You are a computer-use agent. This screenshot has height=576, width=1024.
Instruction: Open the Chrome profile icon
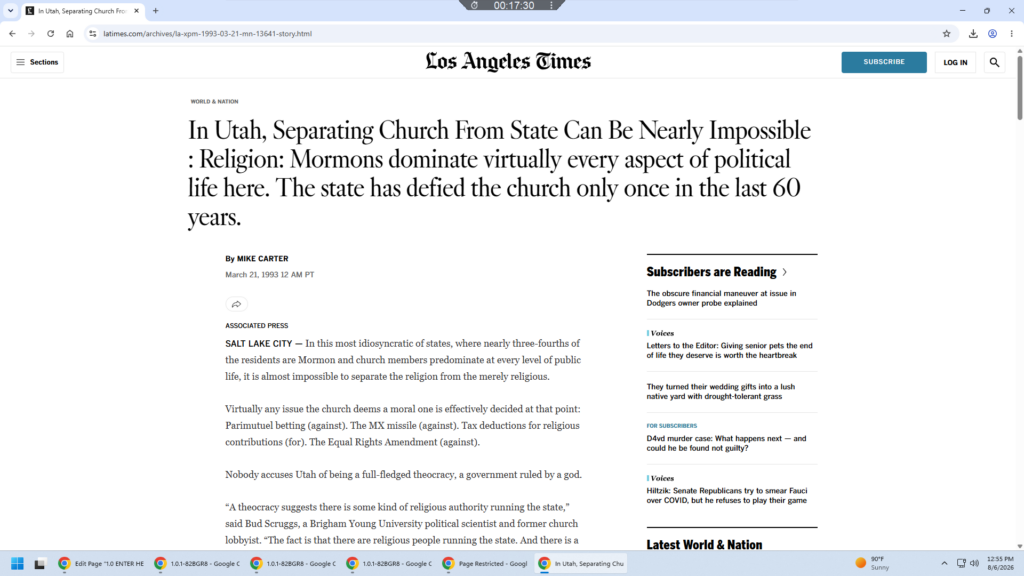993,33
